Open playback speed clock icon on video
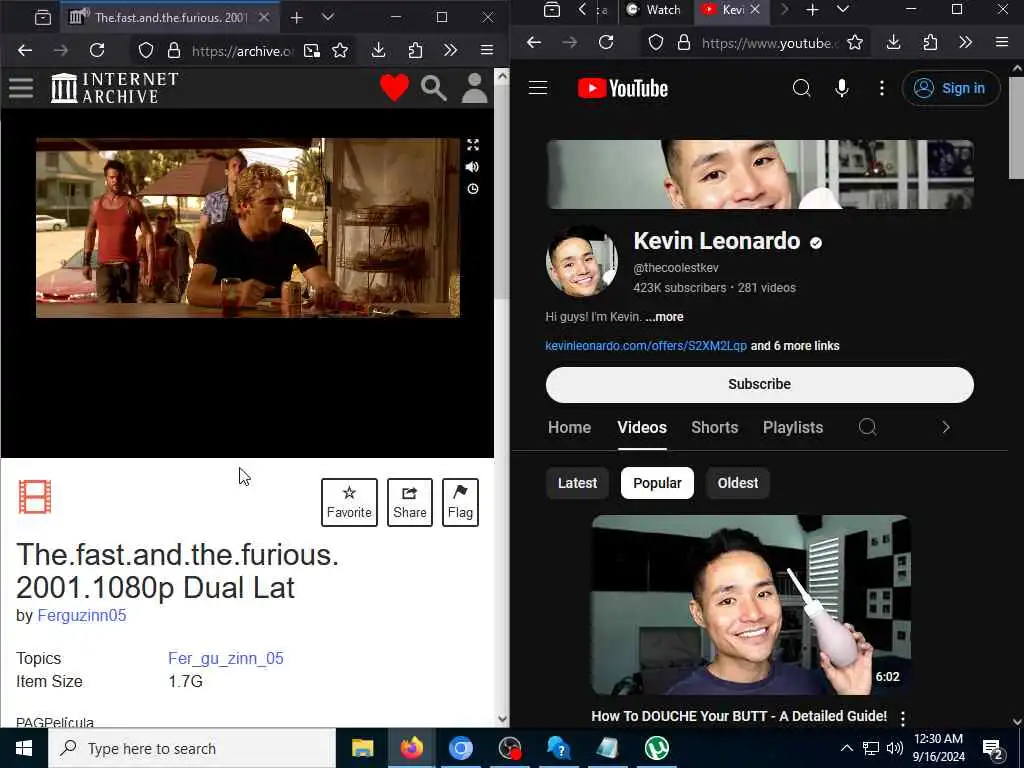This screenshot has height=768, width=1024. coord(473,189)
